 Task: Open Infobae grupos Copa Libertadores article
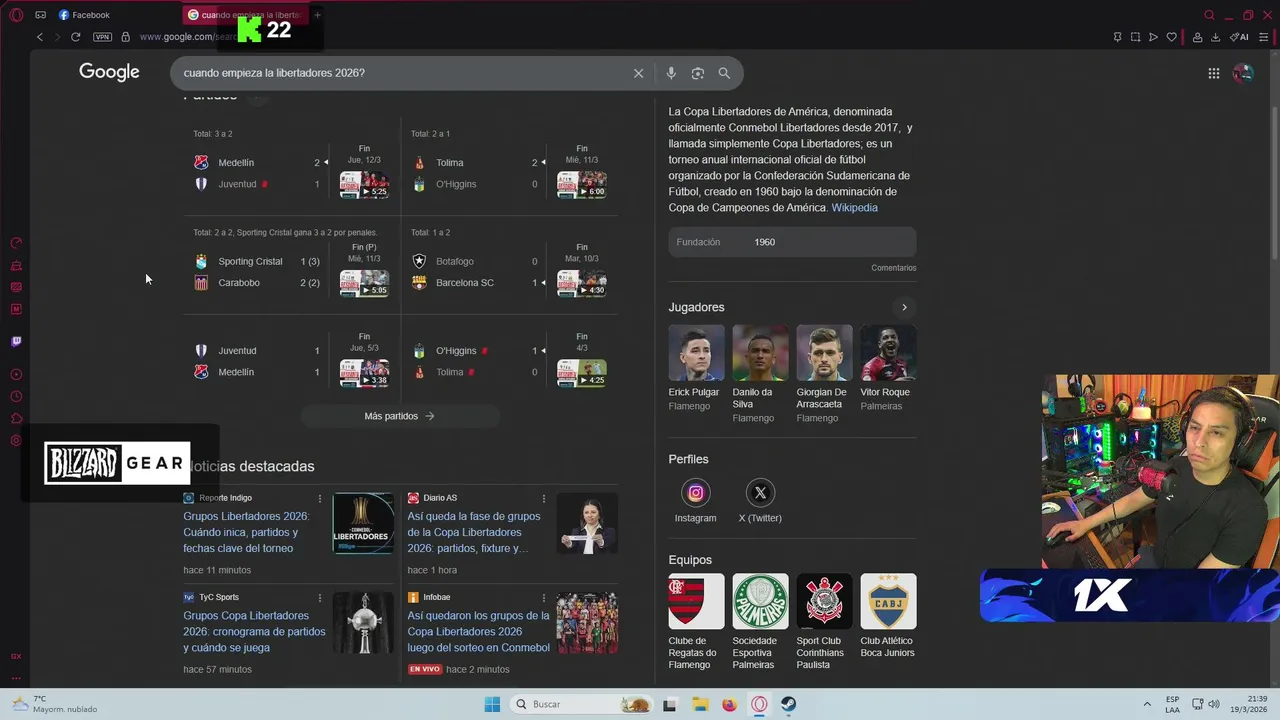[478, 632]
